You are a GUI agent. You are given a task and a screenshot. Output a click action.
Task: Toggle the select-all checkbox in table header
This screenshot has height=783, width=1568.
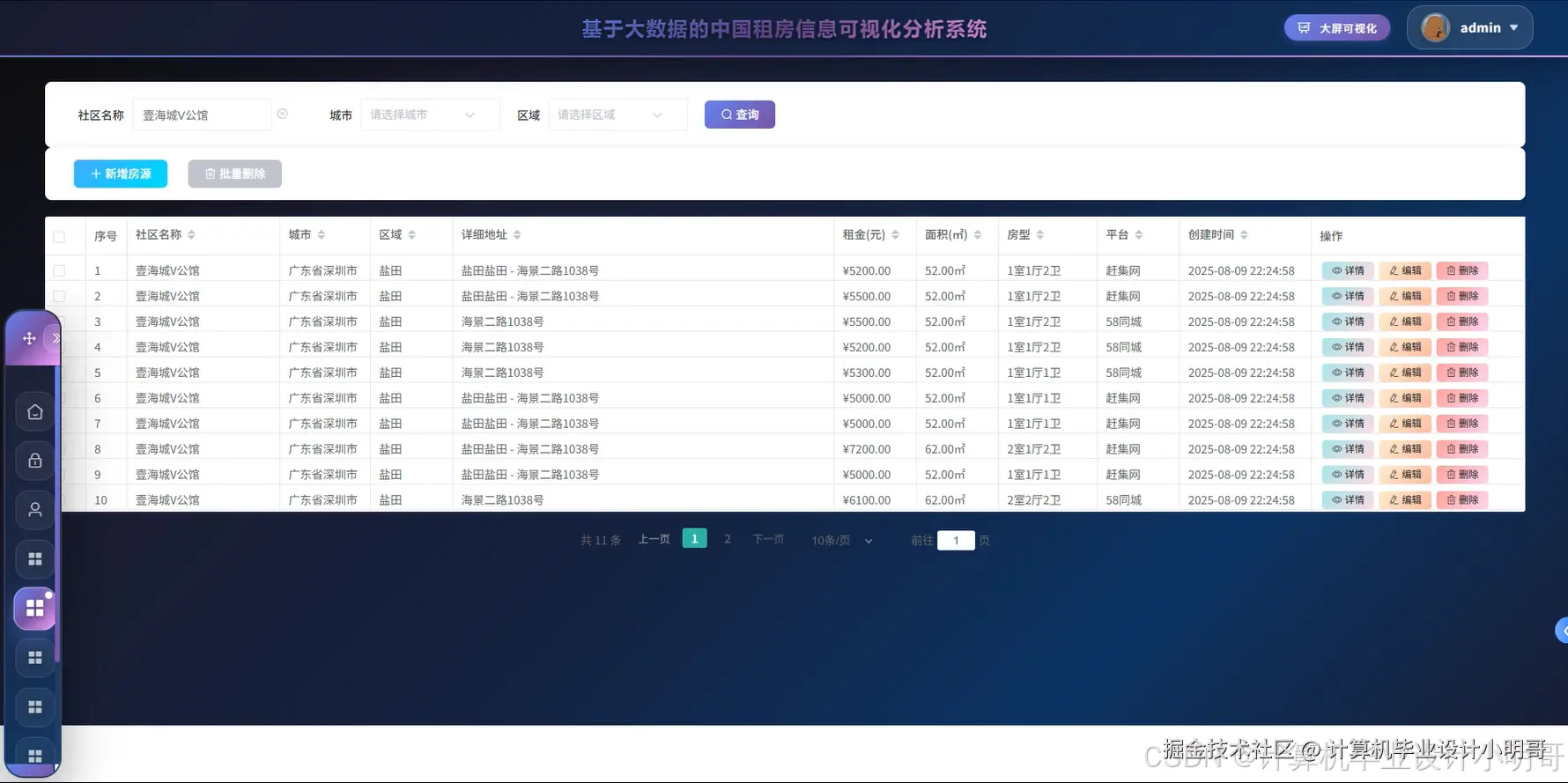59,236
